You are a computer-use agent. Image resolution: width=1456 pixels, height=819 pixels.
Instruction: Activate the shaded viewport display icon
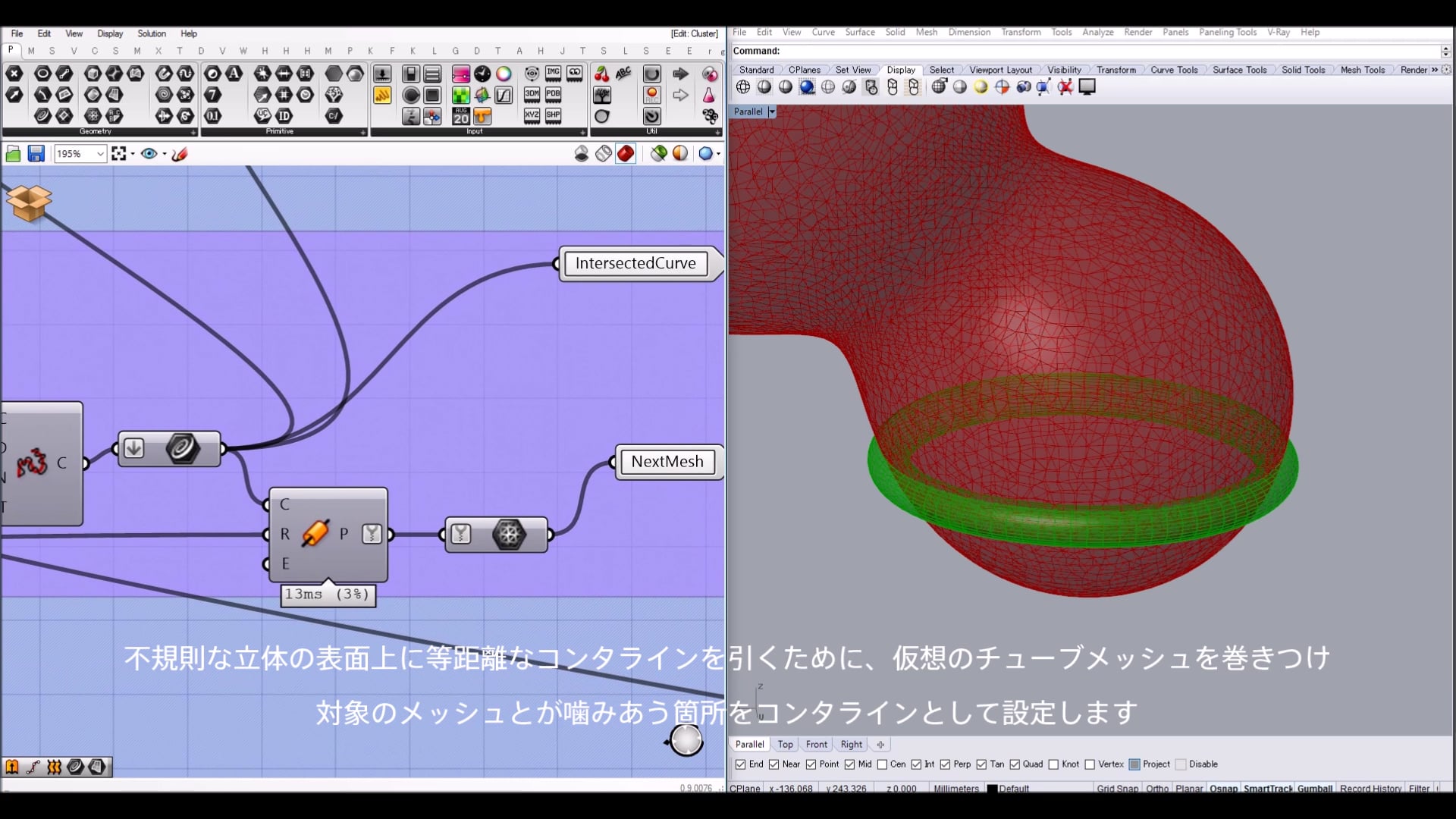tap(764, 86)
